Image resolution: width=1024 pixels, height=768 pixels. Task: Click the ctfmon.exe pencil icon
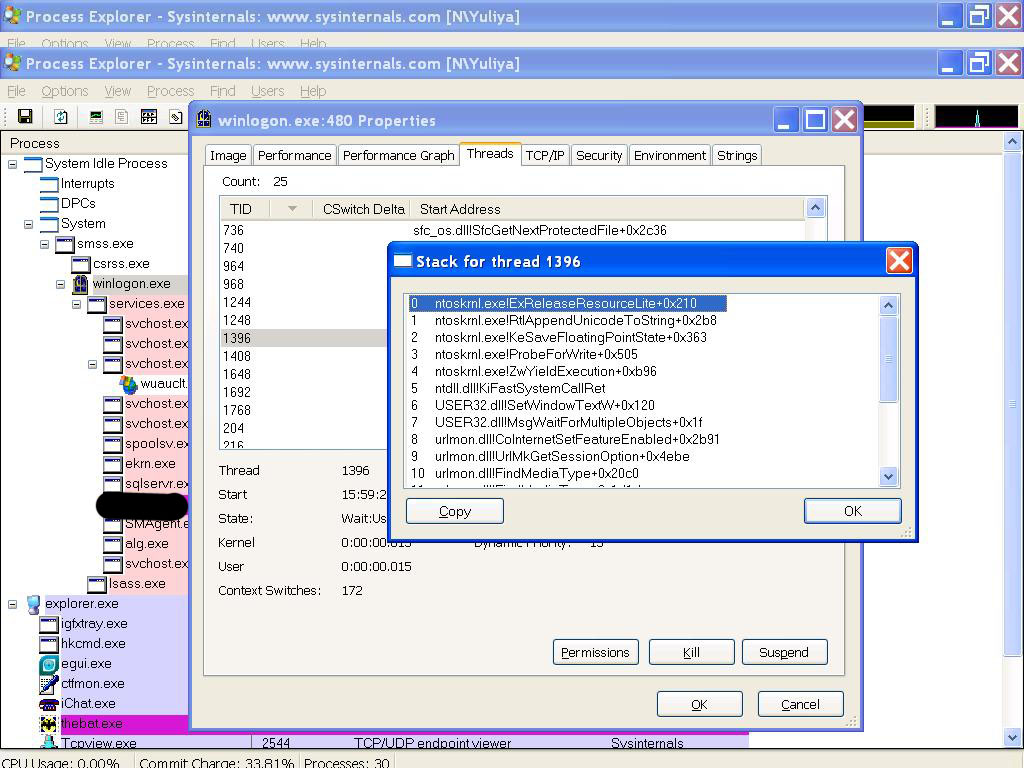click(x=49, y=684)
